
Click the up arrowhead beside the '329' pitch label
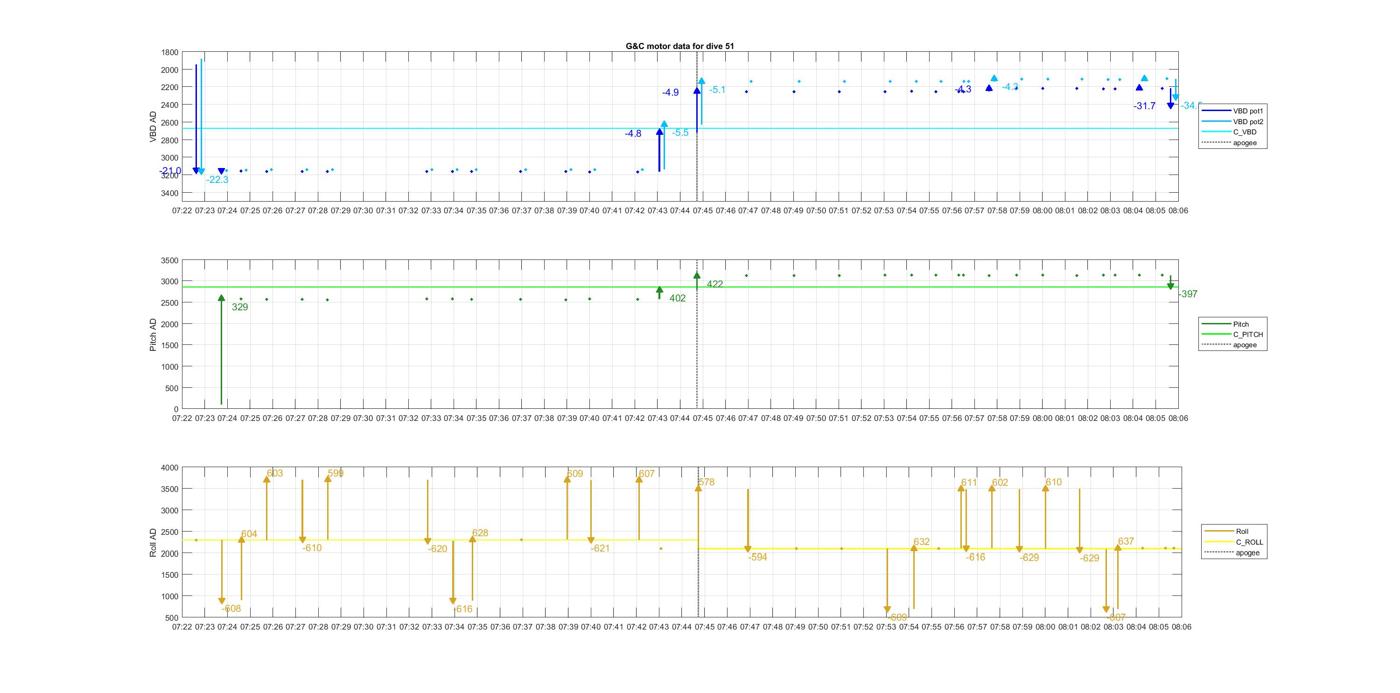tap(222, 298)
